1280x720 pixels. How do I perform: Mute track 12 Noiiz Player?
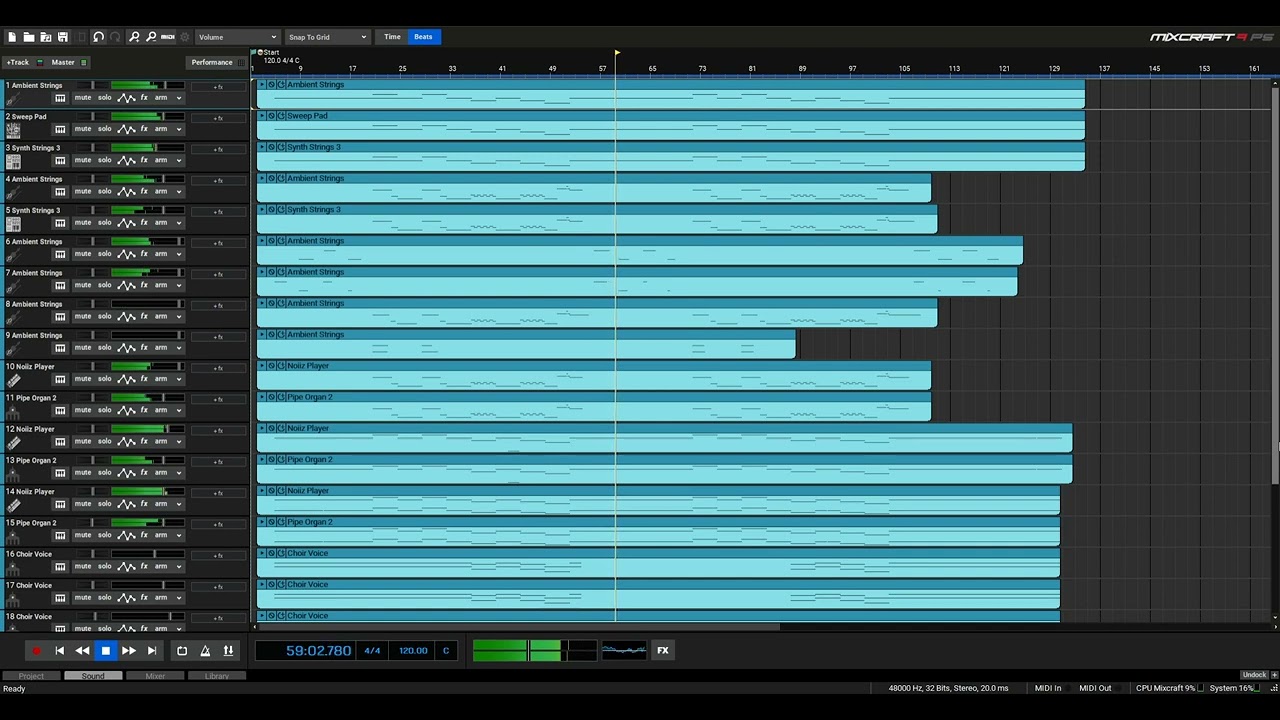(x=82, y=441)
